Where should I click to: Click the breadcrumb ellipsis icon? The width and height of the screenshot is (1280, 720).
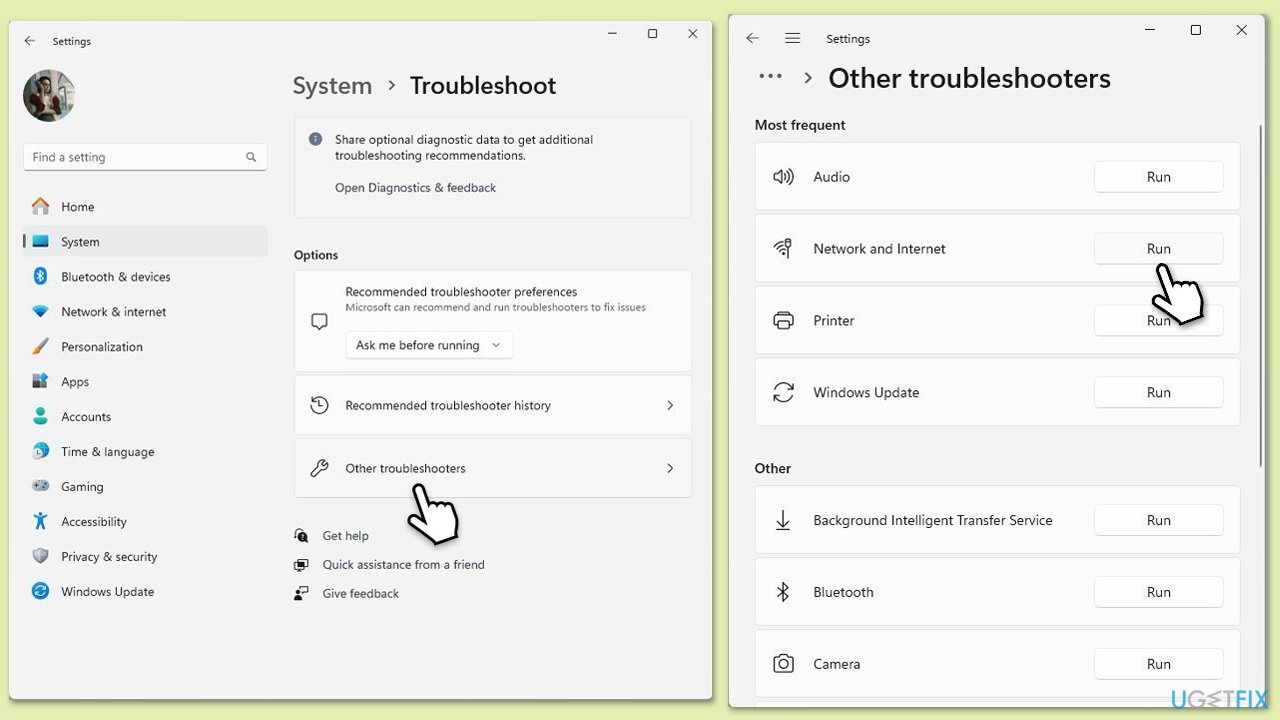(x=770, y=77)
